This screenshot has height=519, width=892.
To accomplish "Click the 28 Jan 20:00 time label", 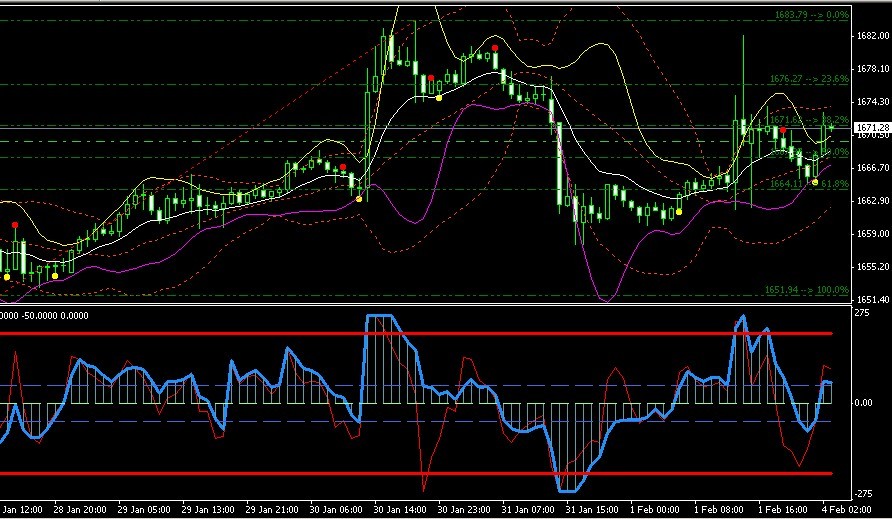I will point(80,509).
